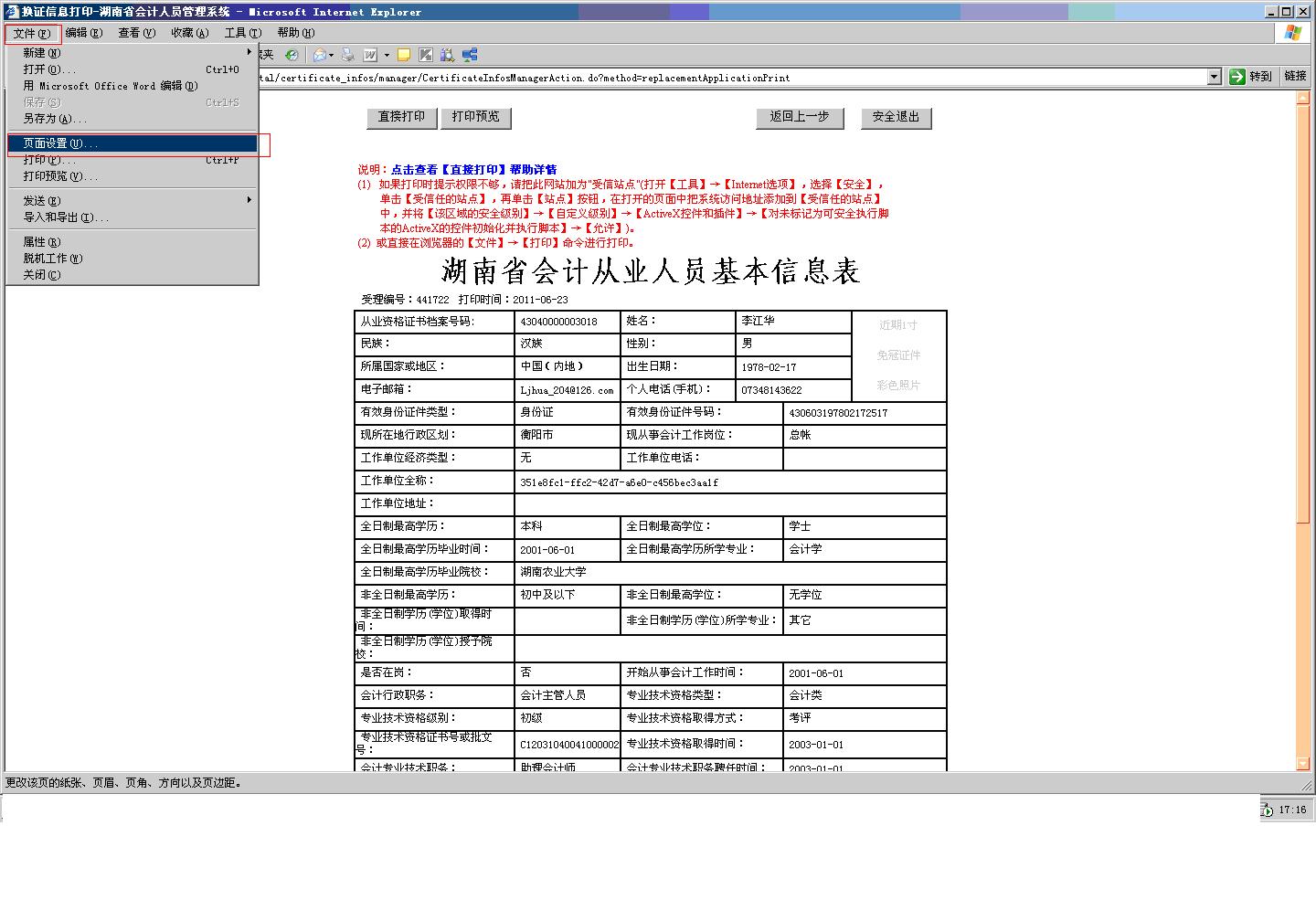Click the printer icon in toolbar
The image size is (1316, 921).
pyautogui.click(x=347, y=55)
